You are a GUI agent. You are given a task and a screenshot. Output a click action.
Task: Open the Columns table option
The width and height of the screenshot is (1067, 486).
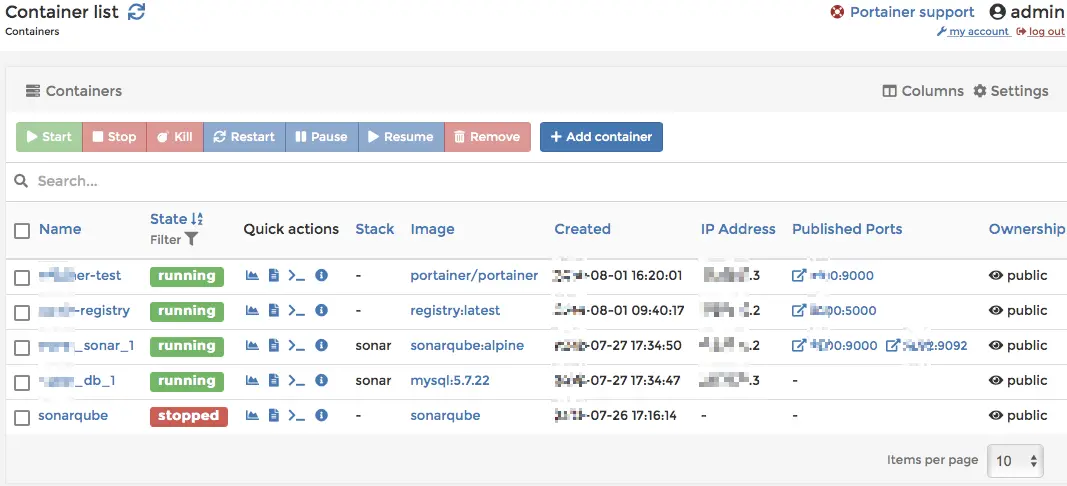point(923,91)
